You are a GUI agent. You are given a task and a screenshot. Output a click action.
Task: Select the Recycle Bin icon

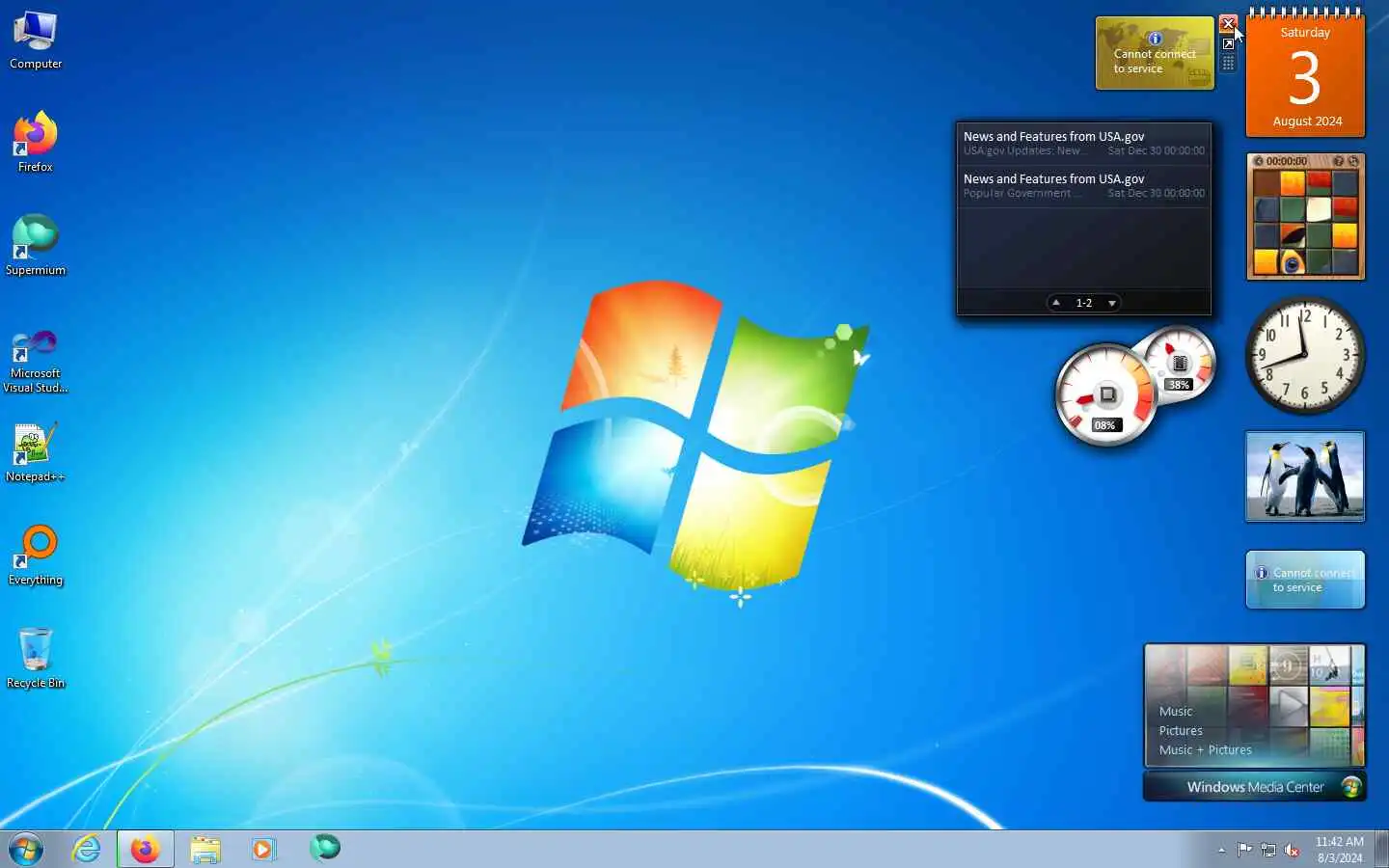coord(36,658)
